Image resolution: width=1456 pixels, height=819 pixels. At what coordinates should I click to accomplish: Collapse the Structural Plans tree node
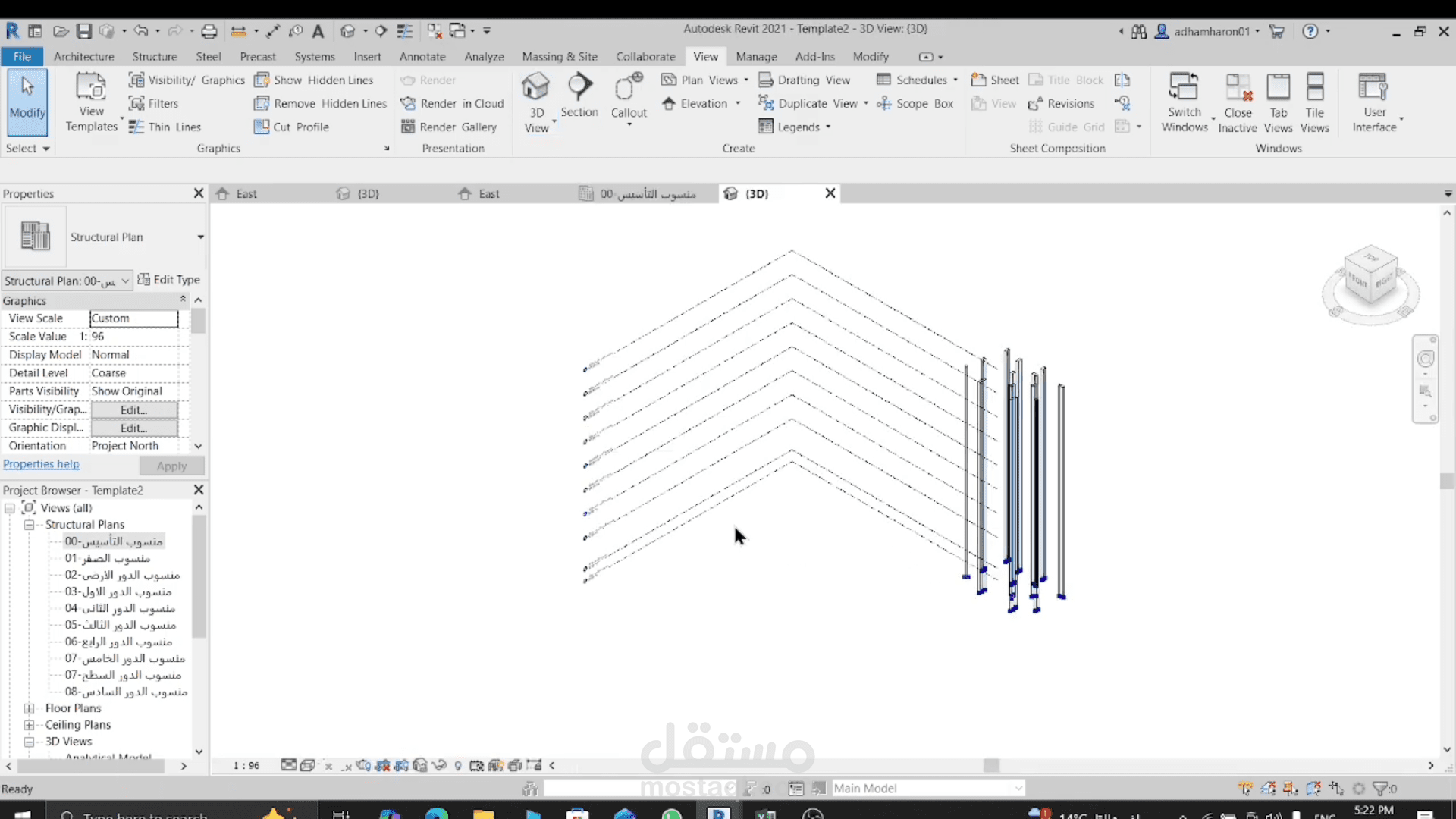[29, 524]
